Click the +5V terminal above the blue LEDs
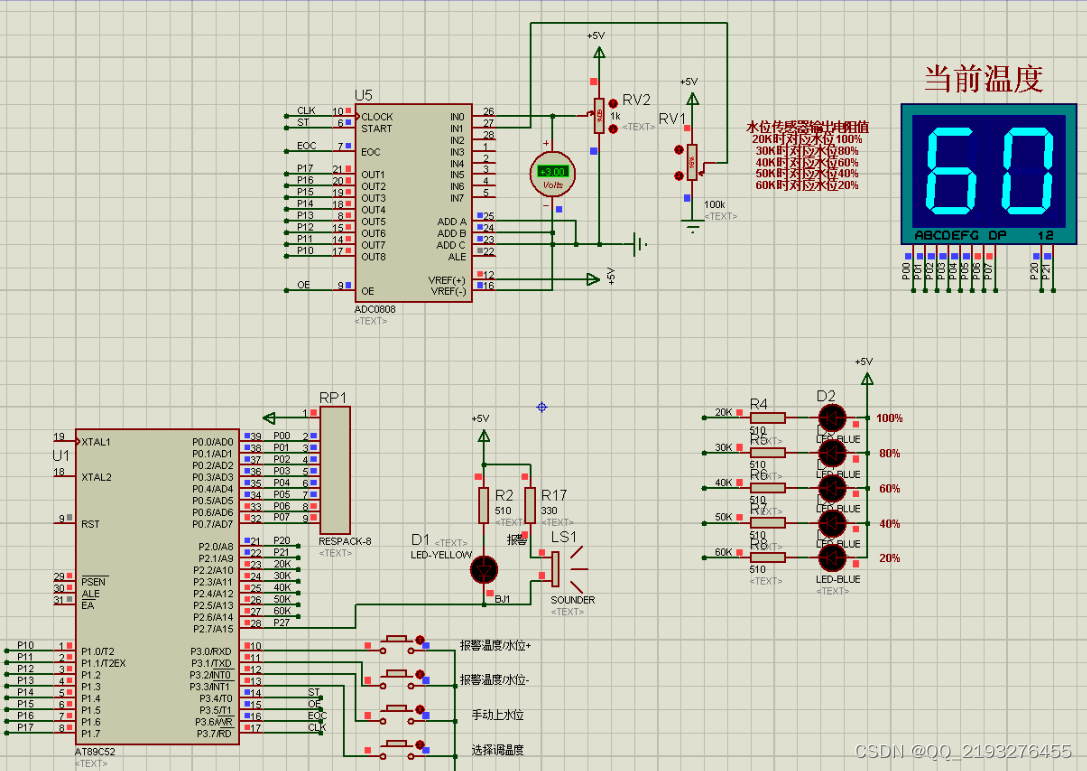 tap(867, 379)
